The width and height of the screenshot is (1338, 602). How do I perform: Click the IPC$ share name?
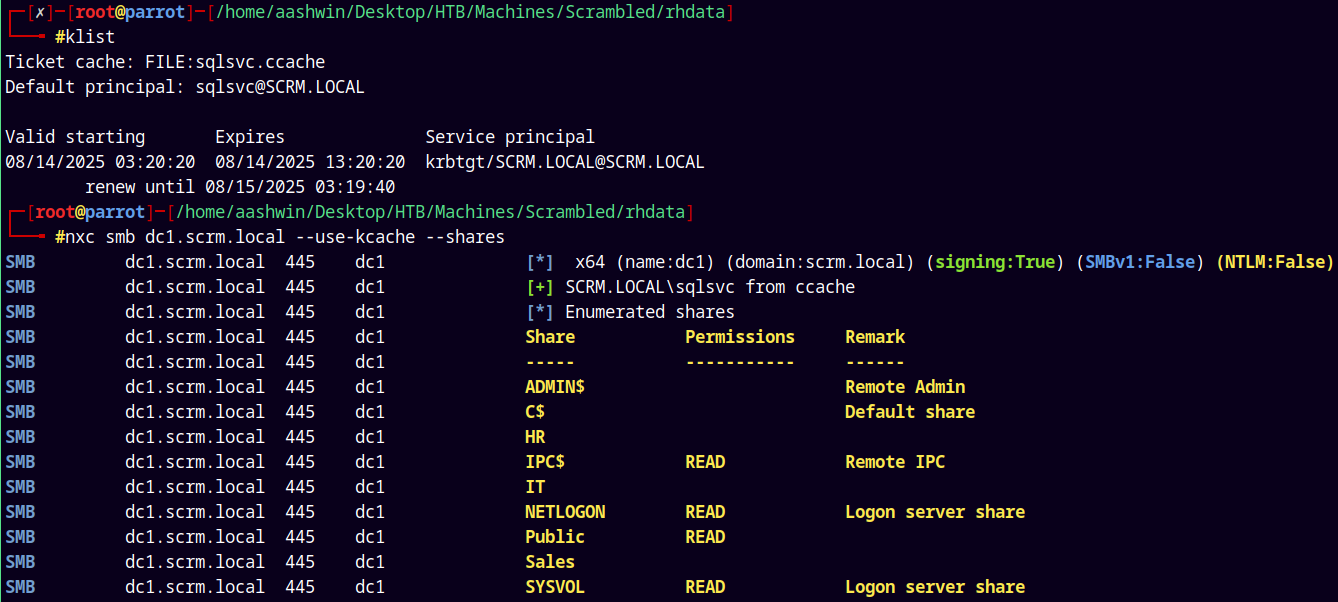545,462
